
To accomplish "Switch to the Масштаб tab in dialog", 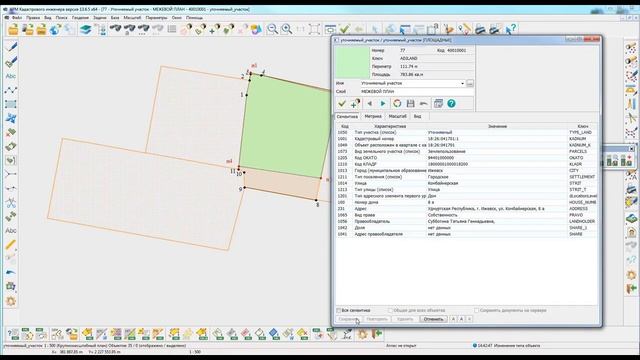I will [x=398, y=116].
